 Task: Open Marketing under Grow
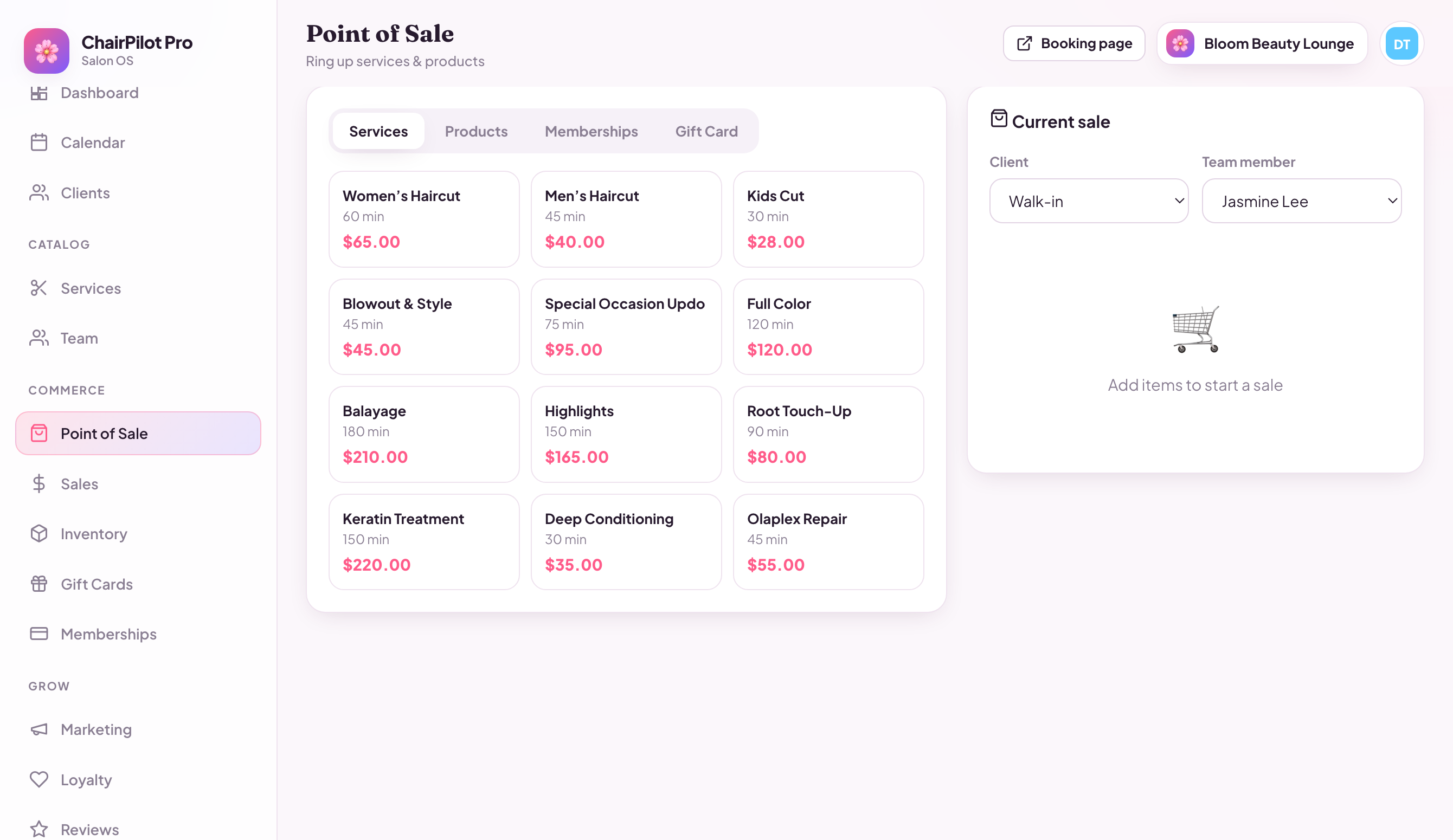(138, 729)
